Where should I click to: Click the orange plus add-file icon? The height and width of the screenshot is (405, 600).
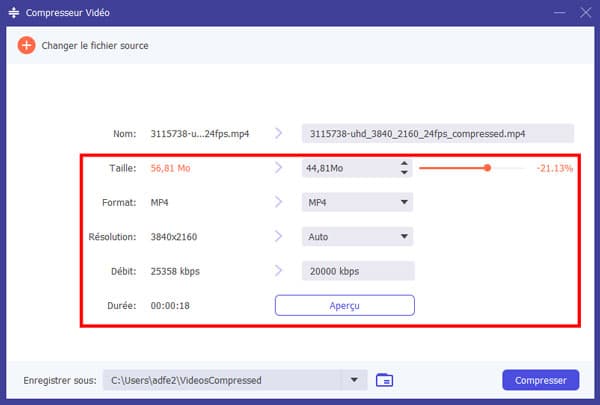click(x=26, y=46)
